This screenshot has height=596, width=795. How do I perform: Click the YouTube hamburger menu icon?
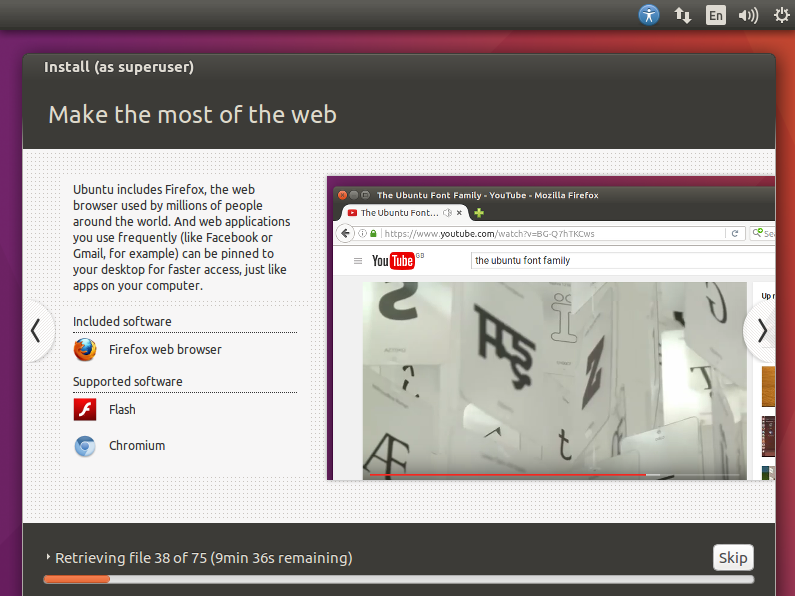pos(358,260)
